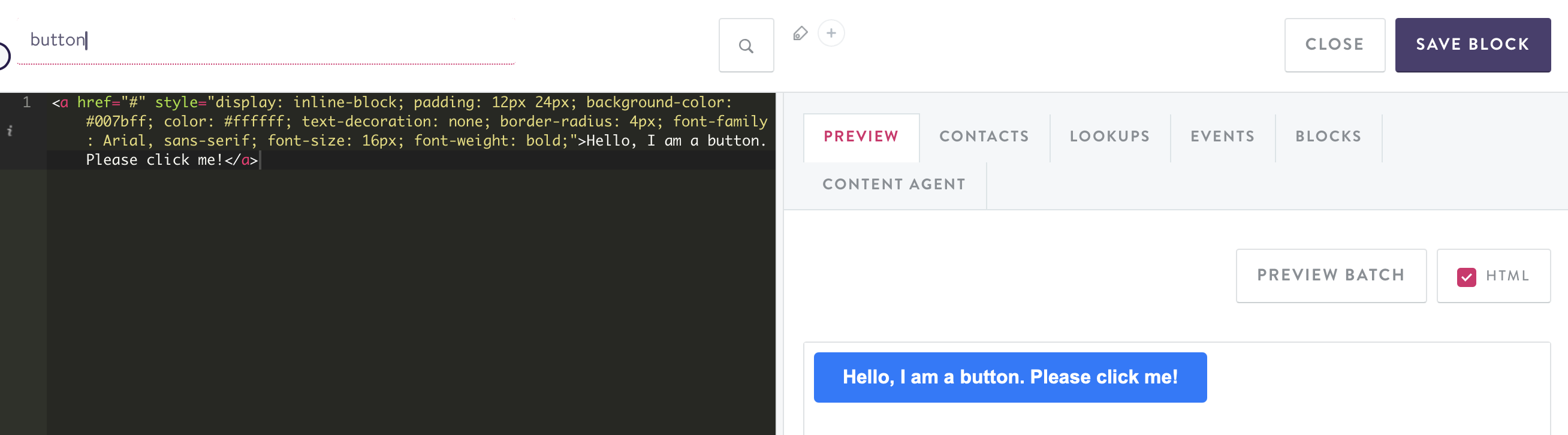1568x435 pixels.
Task: Open the Contacts tab
Action: (x=984, y=137)
